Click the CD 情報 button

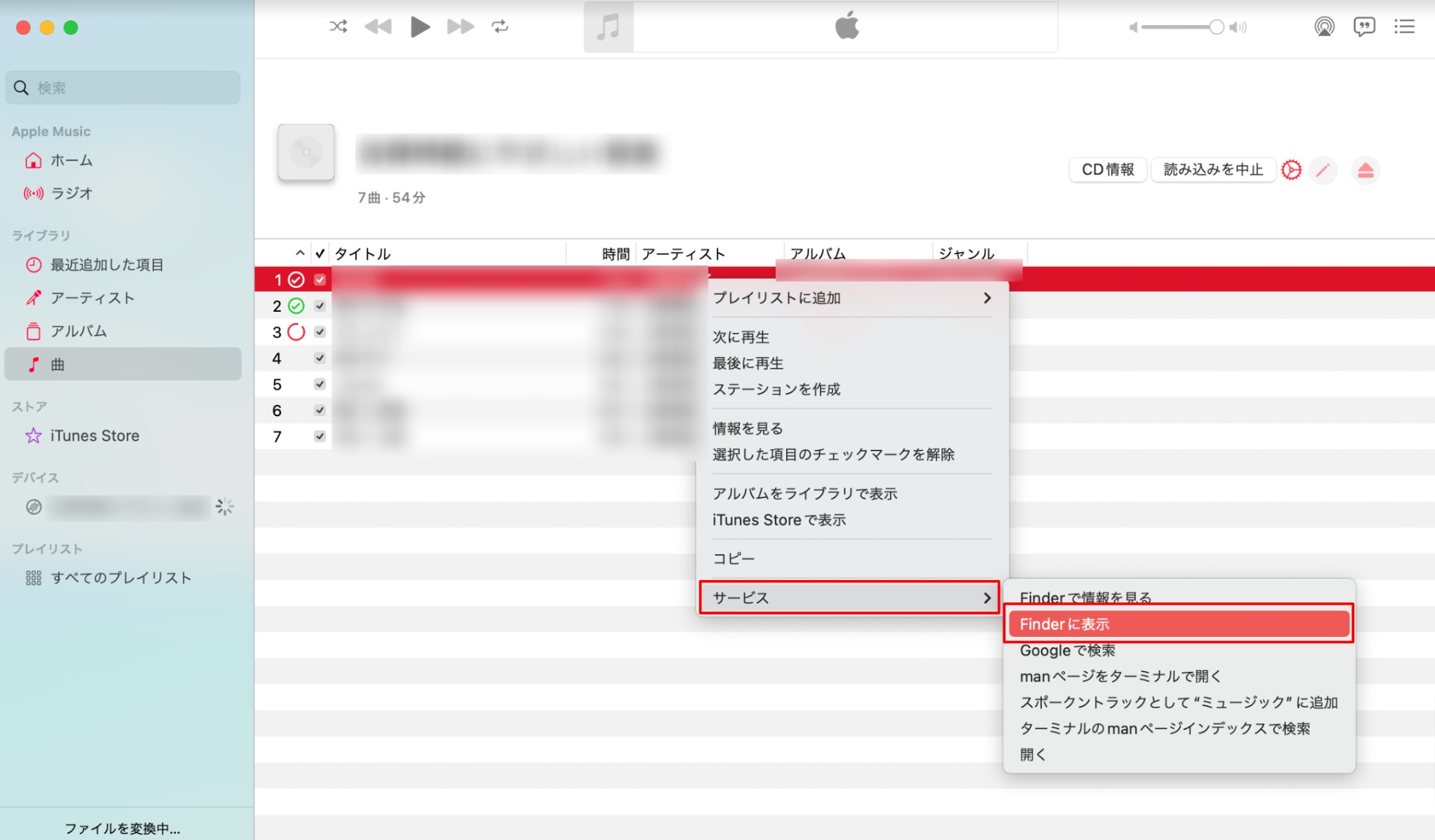[x=1108, y=170]
